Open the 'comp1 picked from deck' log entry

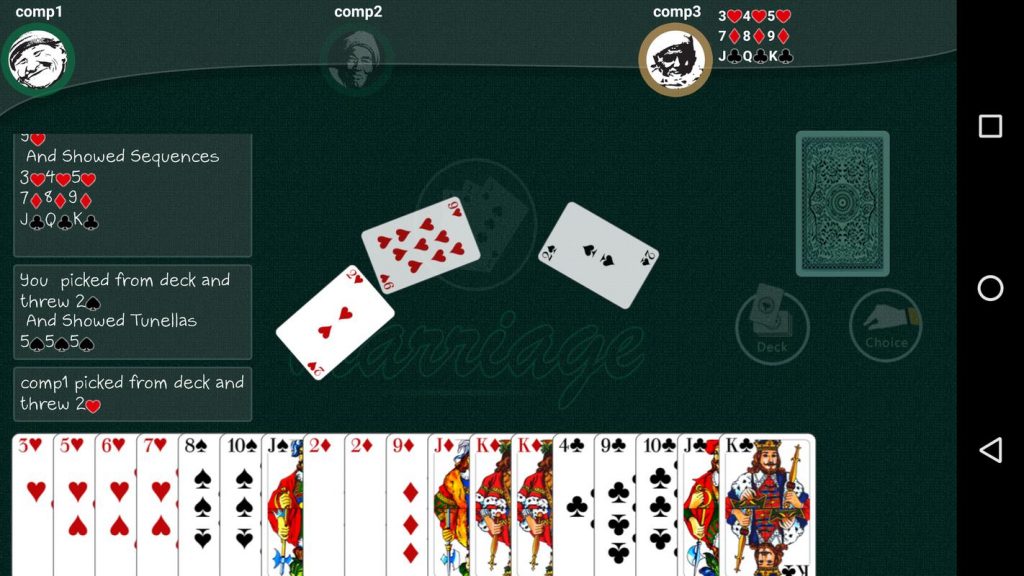(x=133, y=394)
